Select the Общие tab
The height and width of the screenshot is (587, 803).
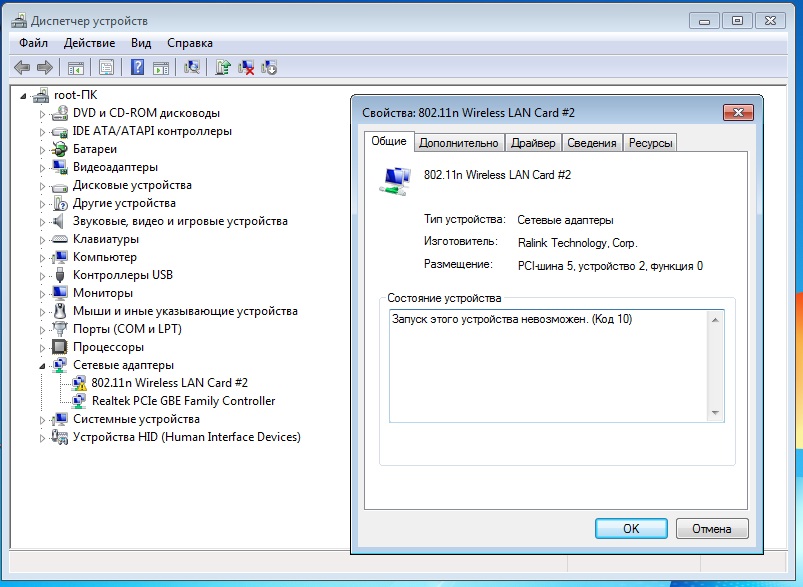389,141
